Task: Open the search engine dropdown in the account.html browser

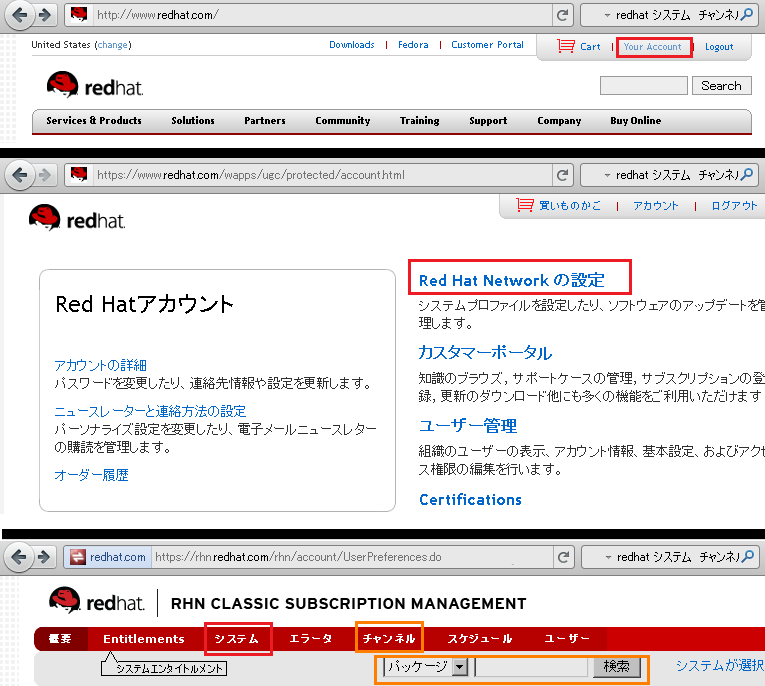Action: pyautogui.click(x=607, y=175)
